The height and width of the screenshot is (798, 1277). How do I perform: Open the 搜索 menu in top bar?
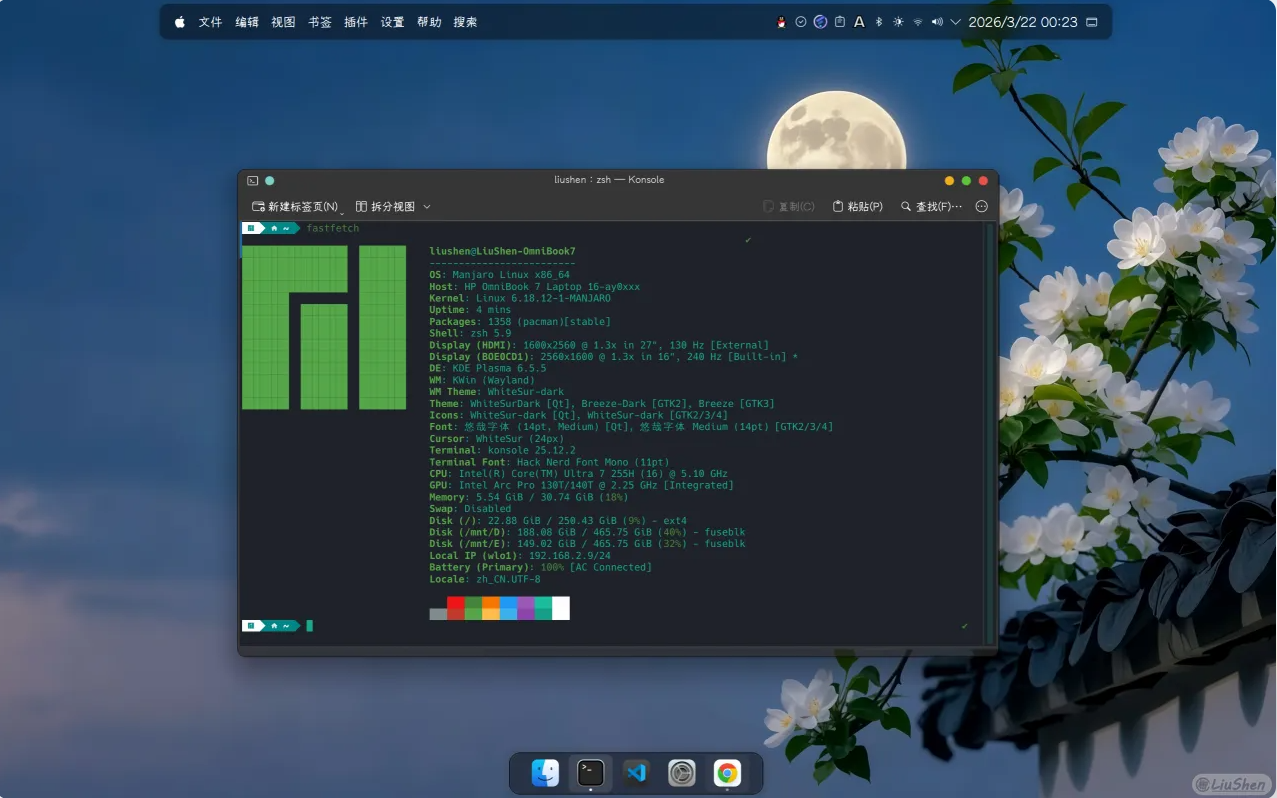click(465, 22)
